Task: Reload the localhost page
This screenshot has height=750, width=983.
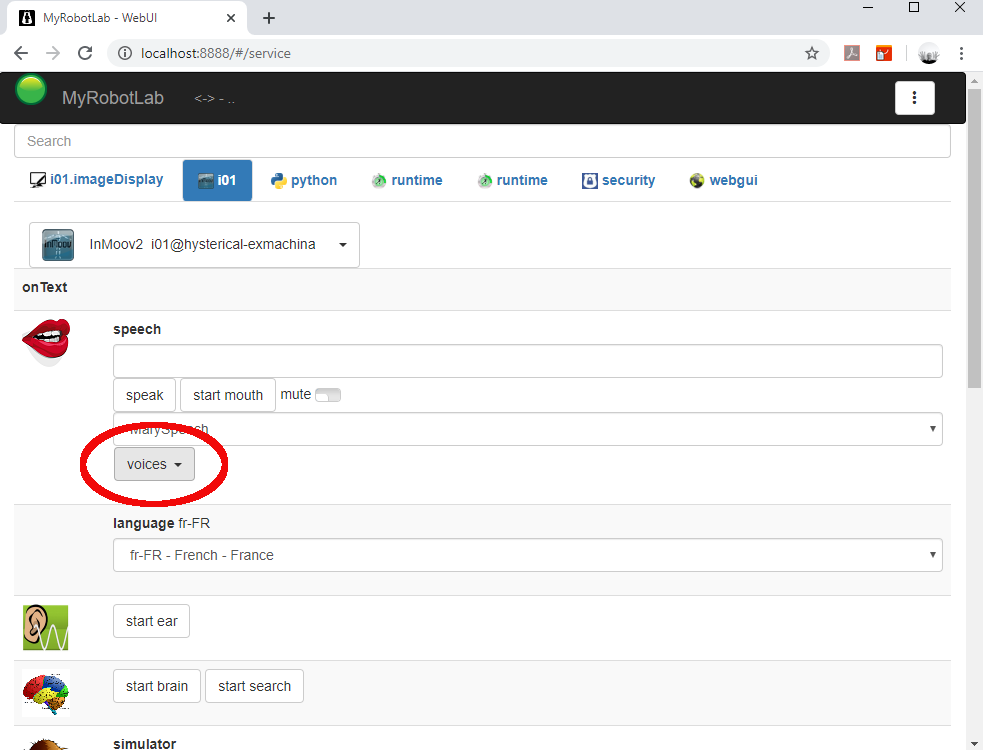Action: (x=85, y=53)
